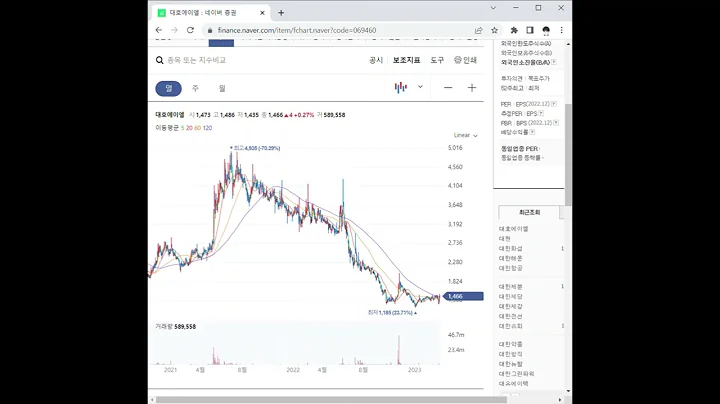This screenshot has height=404, width=720.
Task: Open 대한제당 in recent list
Action: pyautogui.click(x=511, y=297)
